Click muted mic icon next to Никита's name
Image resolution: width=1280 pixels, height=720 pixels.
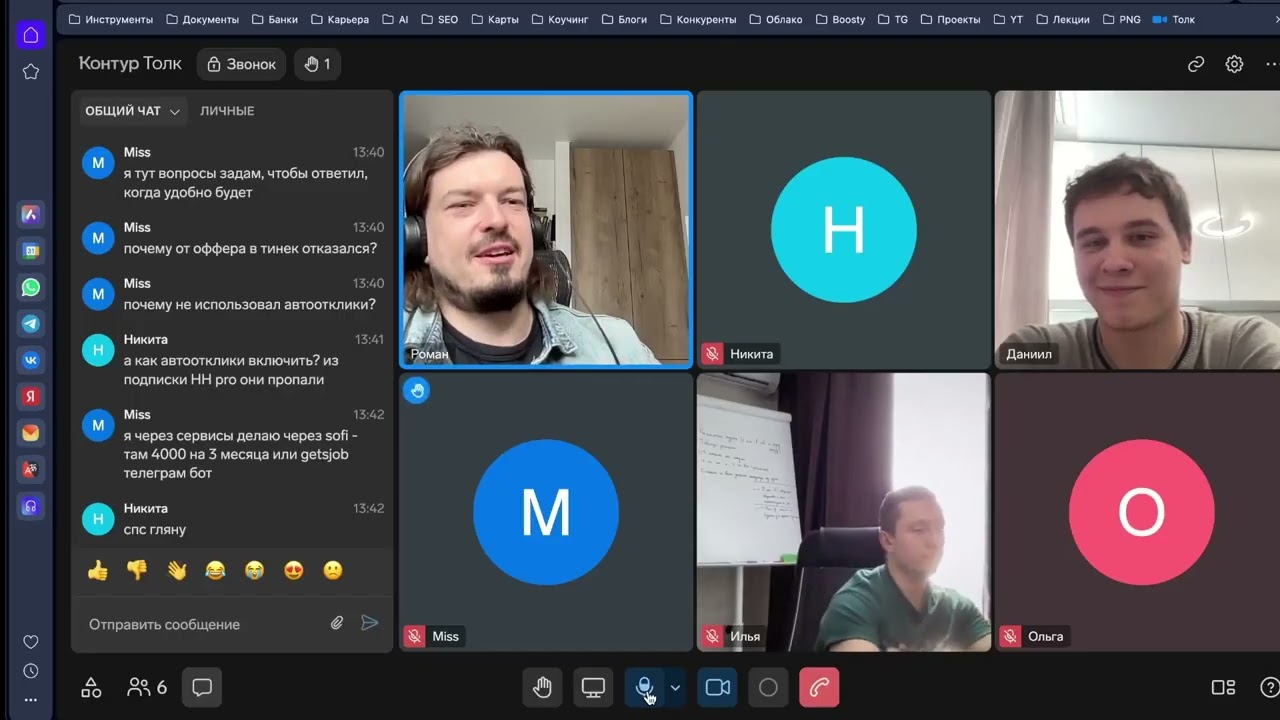pyautogui.click(x=712, y=354)
